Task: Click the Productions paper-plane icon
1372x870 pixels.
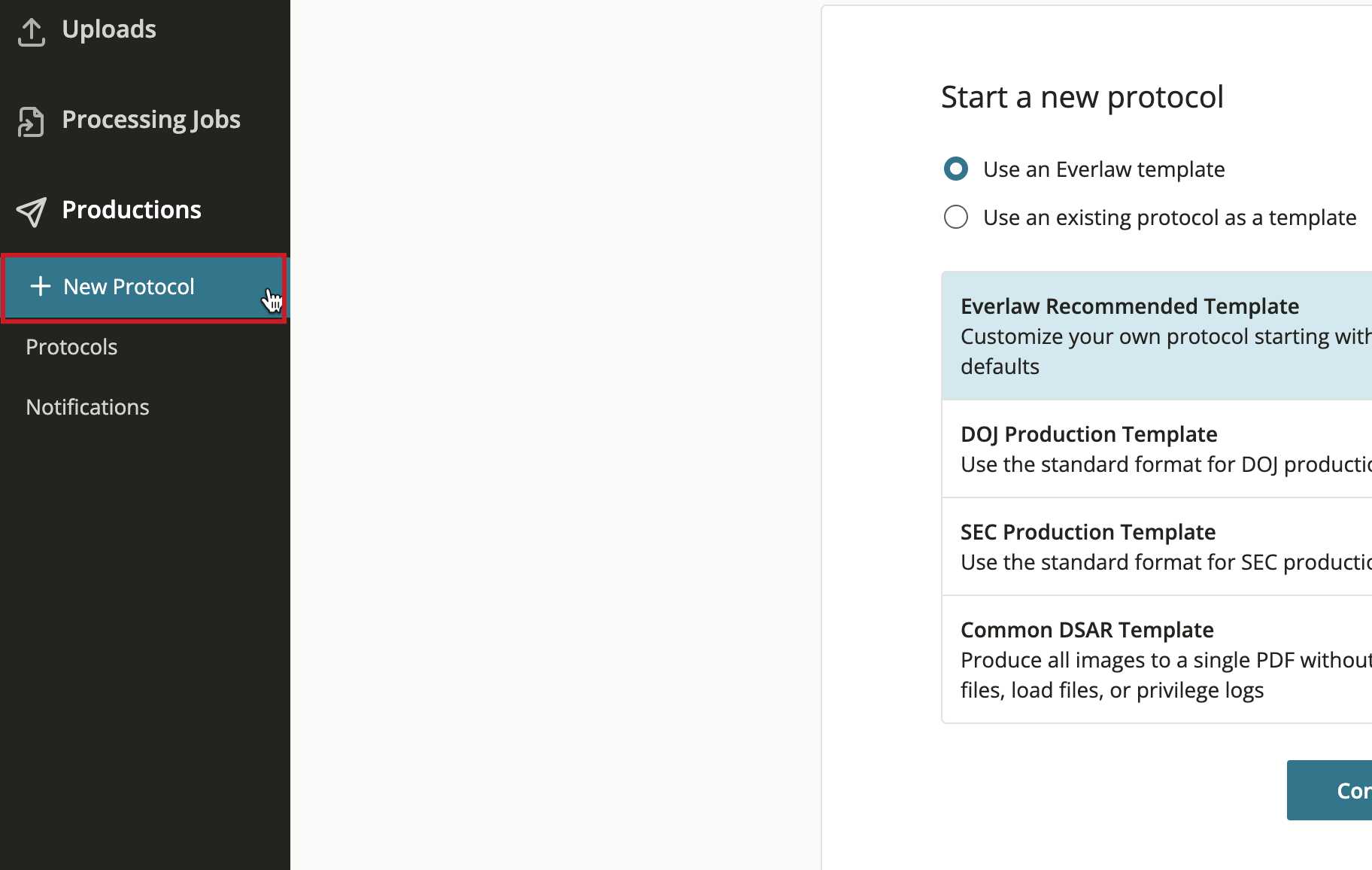Action: coord(32,211)
